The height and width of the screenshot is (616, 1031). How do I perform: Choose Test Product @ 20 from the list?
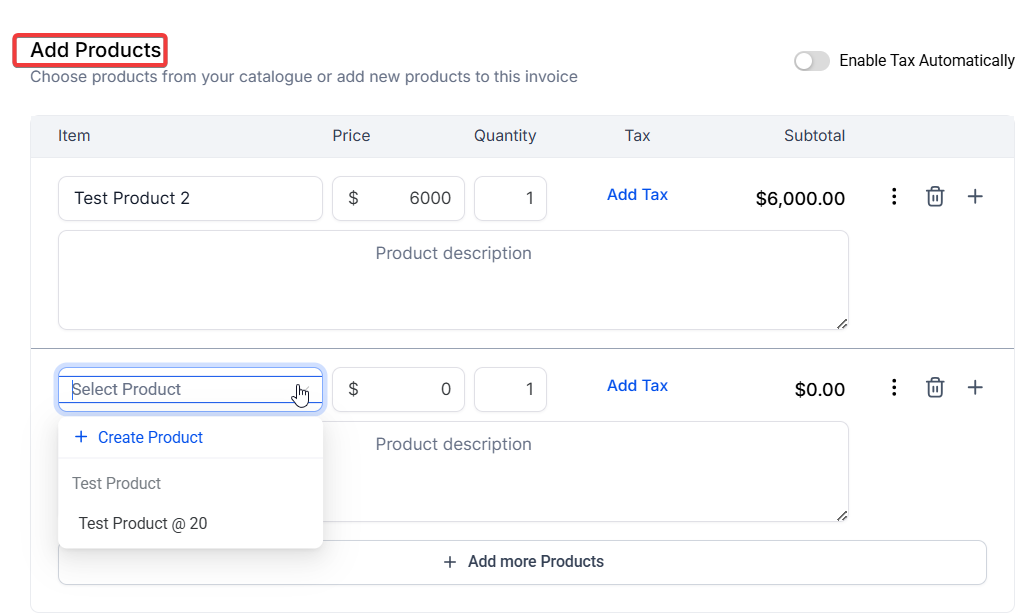[143, 523]
